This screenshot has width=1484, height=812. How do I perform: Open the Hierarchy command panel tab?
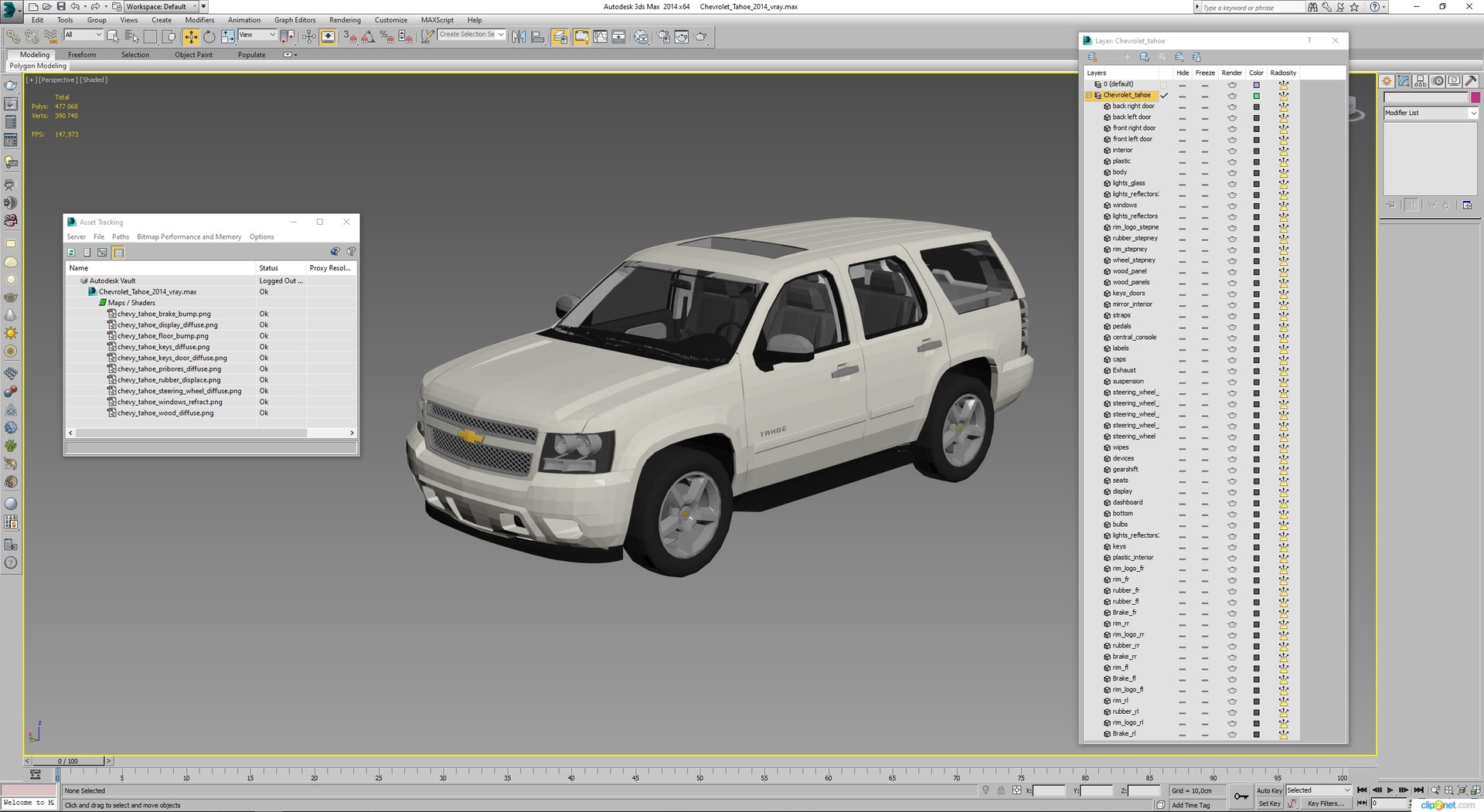[1421, 81]
